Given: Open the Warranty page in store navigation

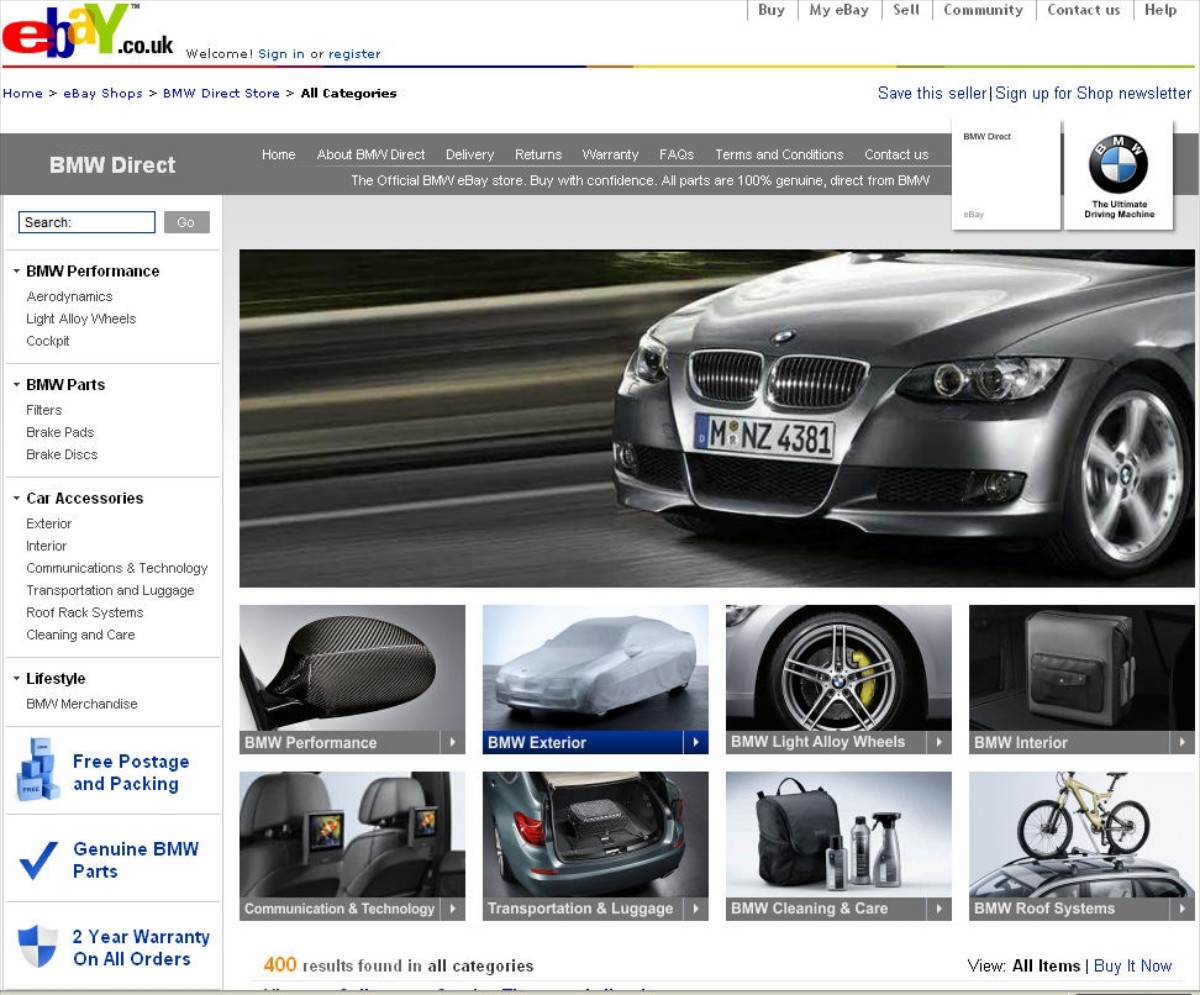Looking at the screenshot, I should [609, 154].
